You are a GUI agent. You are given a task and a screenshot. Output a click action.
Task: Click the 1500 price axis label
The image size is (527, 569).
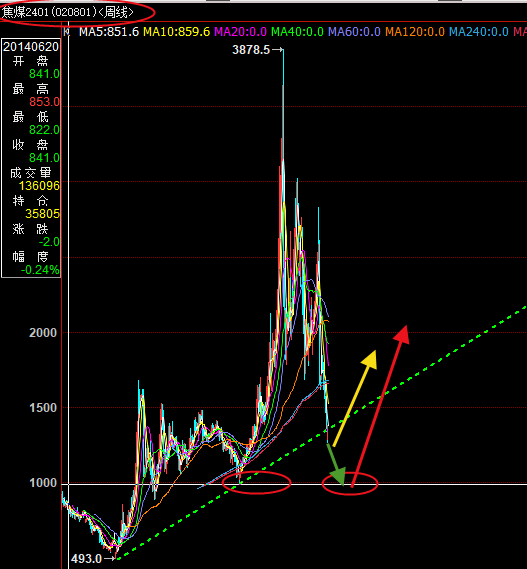click(43, 408)
